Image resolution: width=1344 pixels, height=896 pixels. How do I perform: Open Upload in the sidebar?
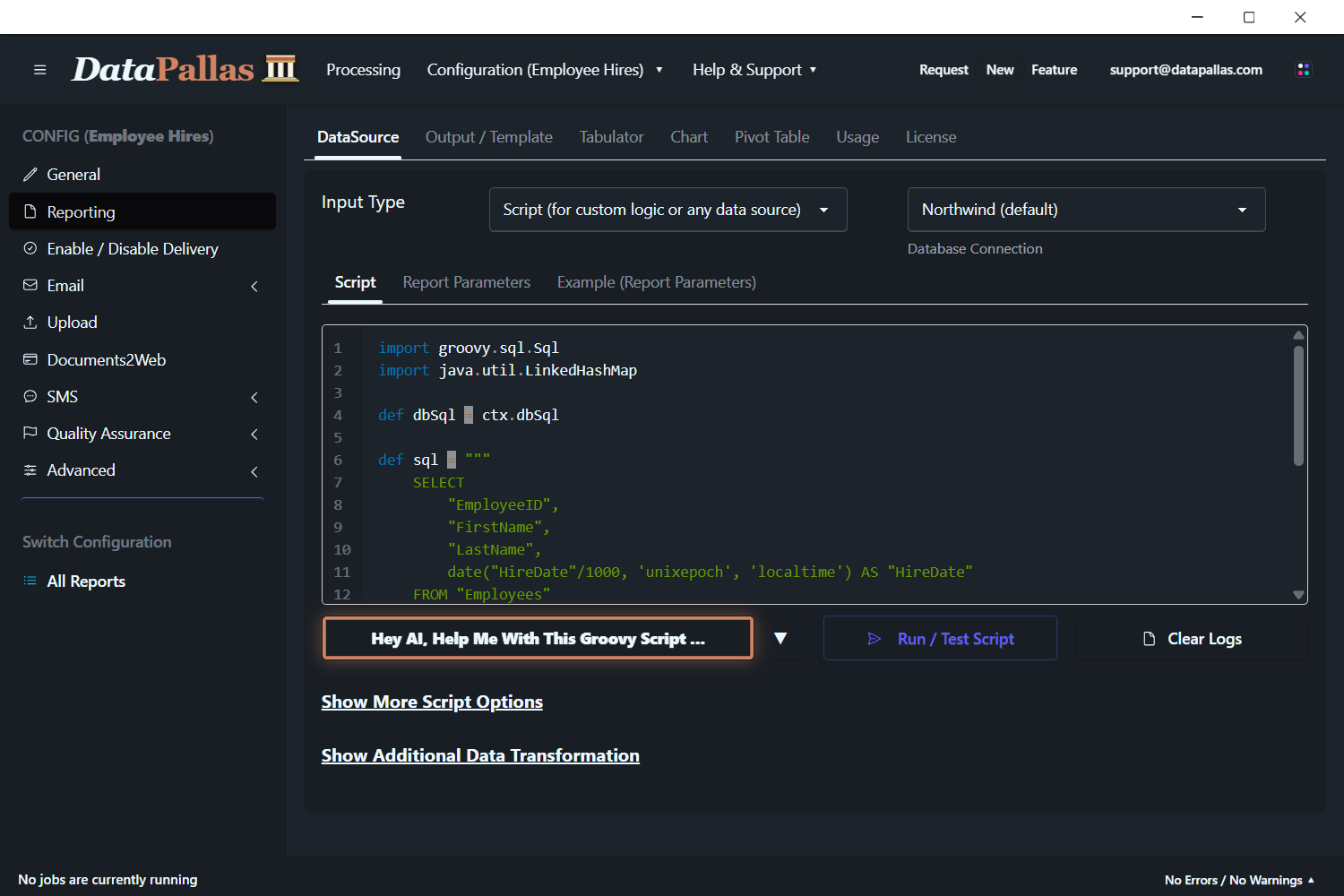pyautogui.click(x=142, y=323)
